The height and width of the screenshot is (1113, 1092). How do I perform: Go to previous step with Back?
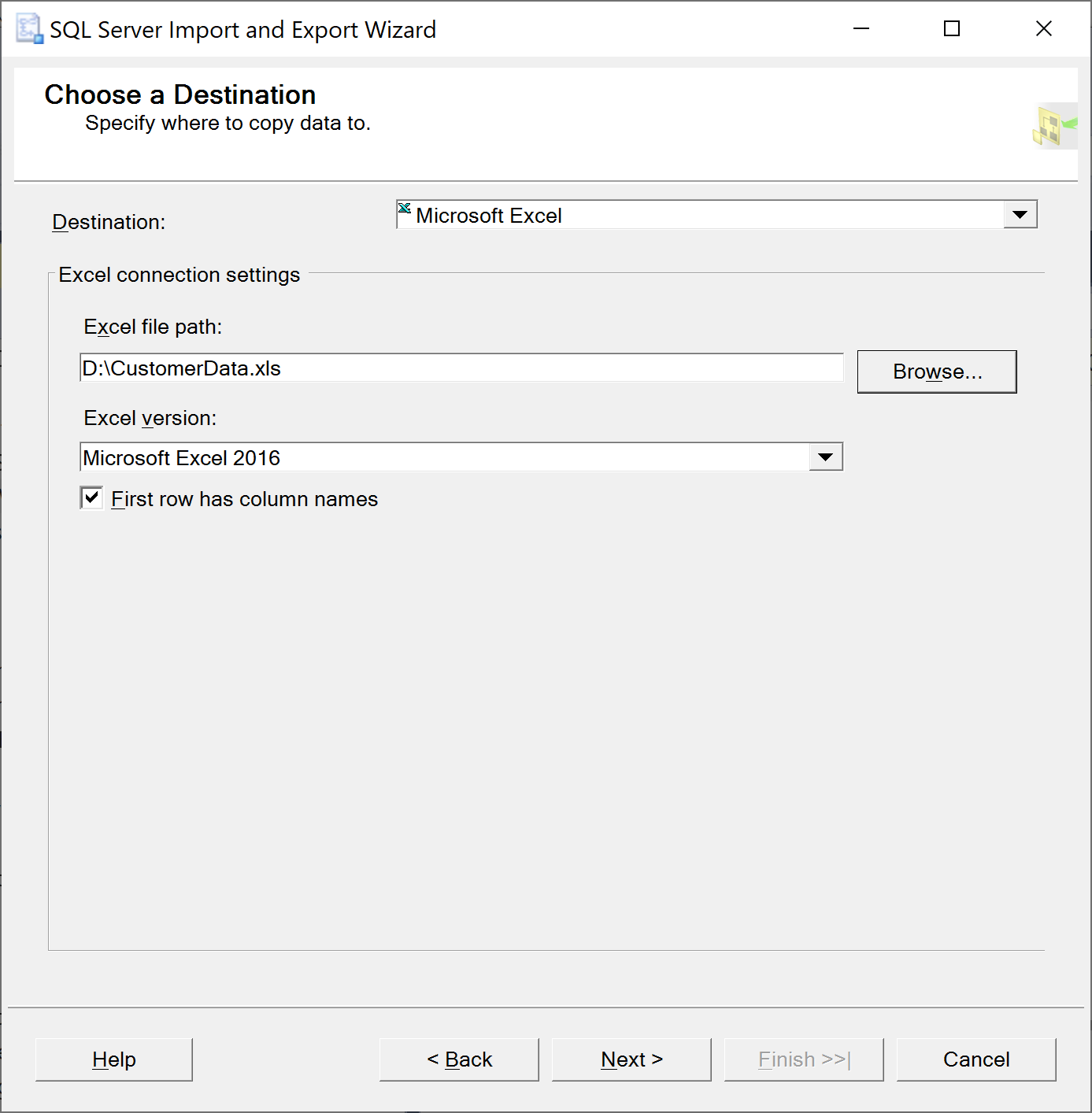point(459,1059)
